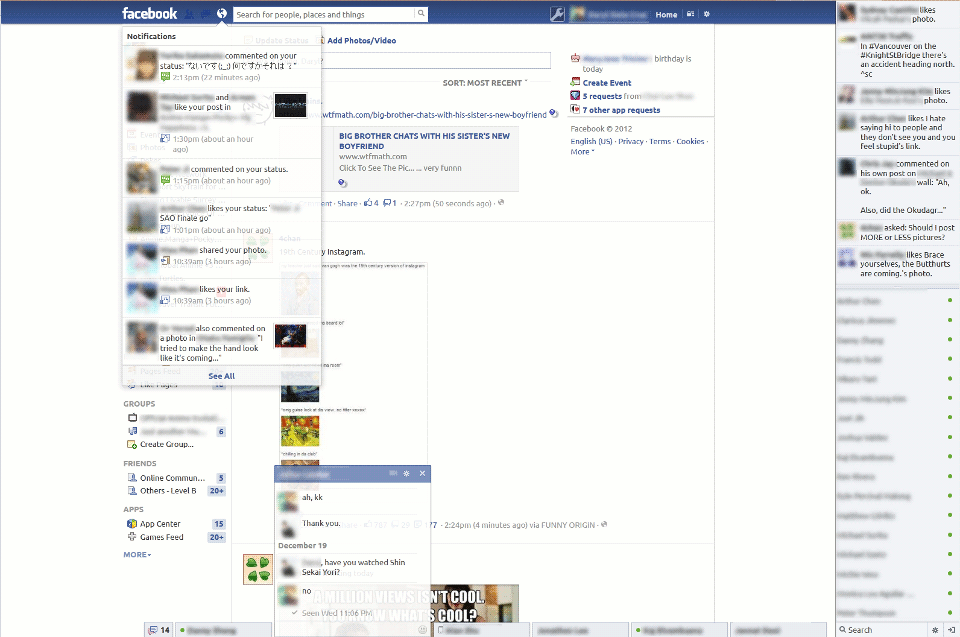Click Home in the top navigation

666,15
